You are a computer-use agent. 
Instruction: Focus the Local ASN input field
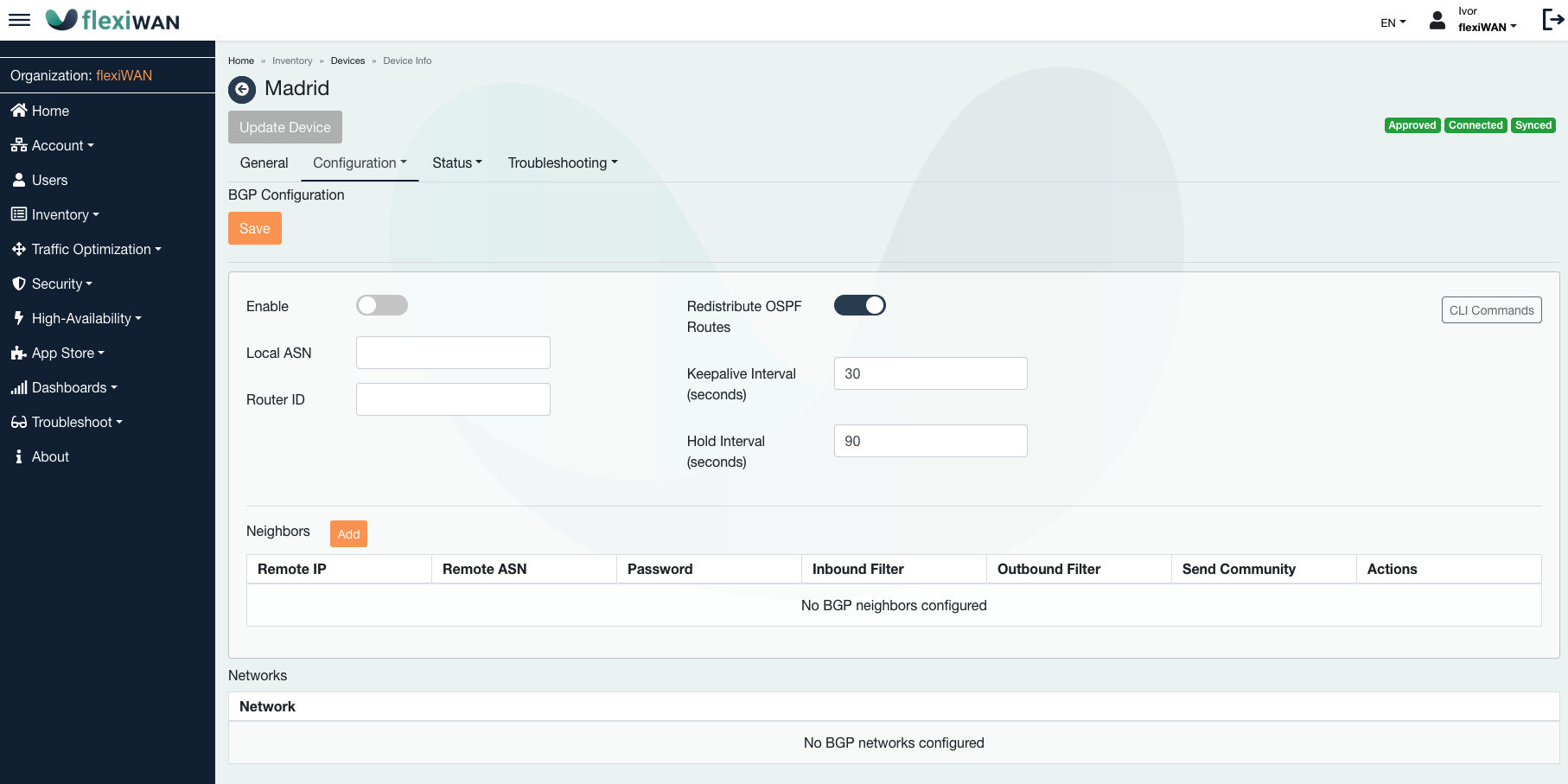pyautogui.click(x=453, y=353)
